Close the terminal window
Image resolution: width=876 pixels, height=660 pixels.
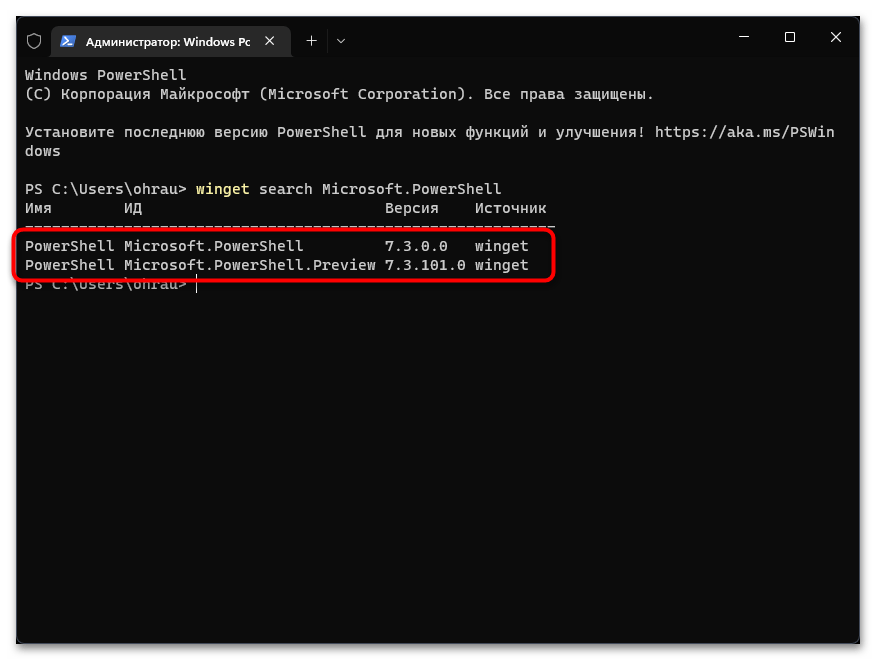(x=836, y=38)
